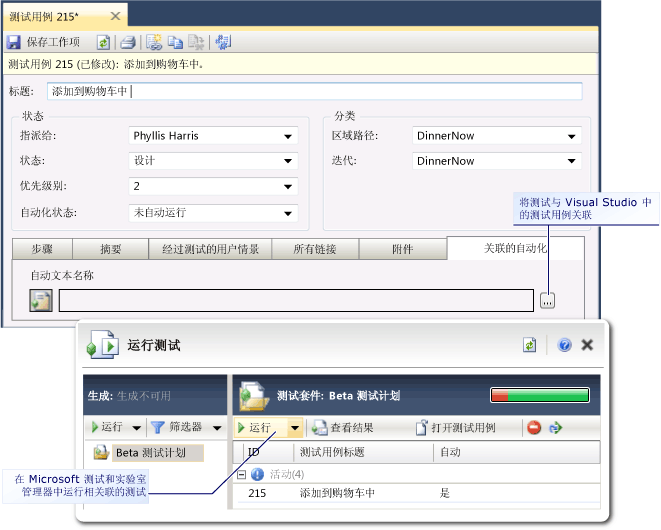Click the 添加到购物车中 test case title cell
661x530 pixels.
tap(337, 493)
